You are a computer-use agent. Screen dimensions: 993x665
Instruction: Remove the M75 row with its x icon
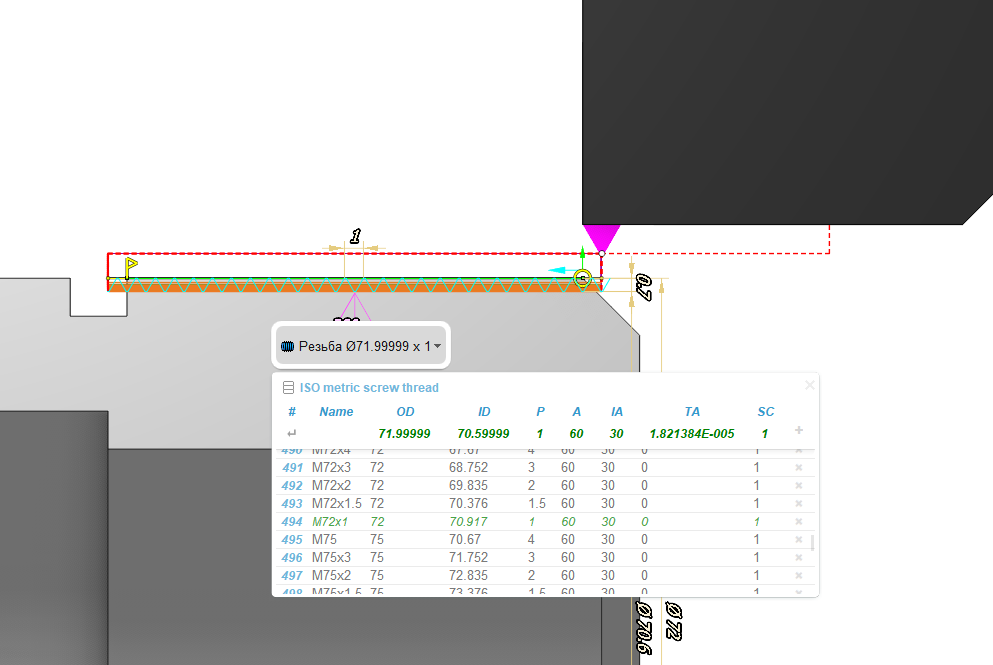[x=798, y=540]
